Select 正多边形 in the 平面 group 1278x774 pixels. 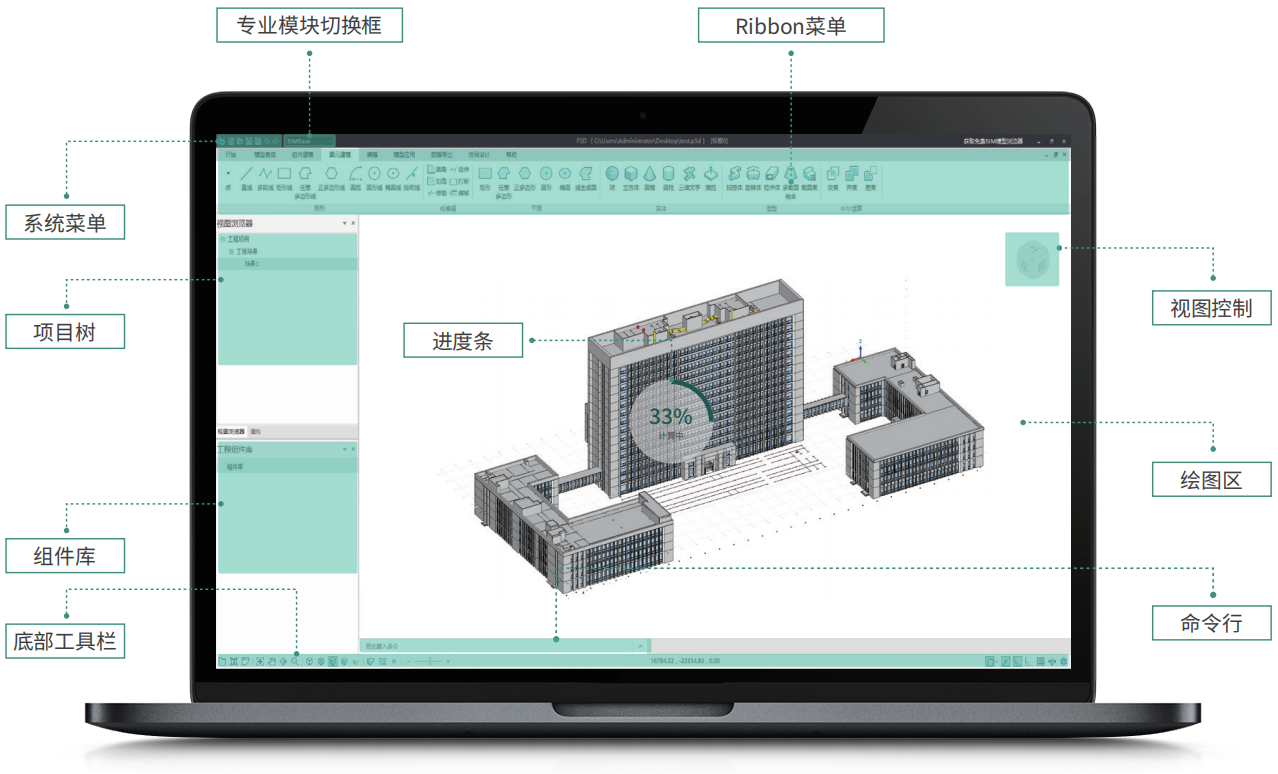(525, 178)
